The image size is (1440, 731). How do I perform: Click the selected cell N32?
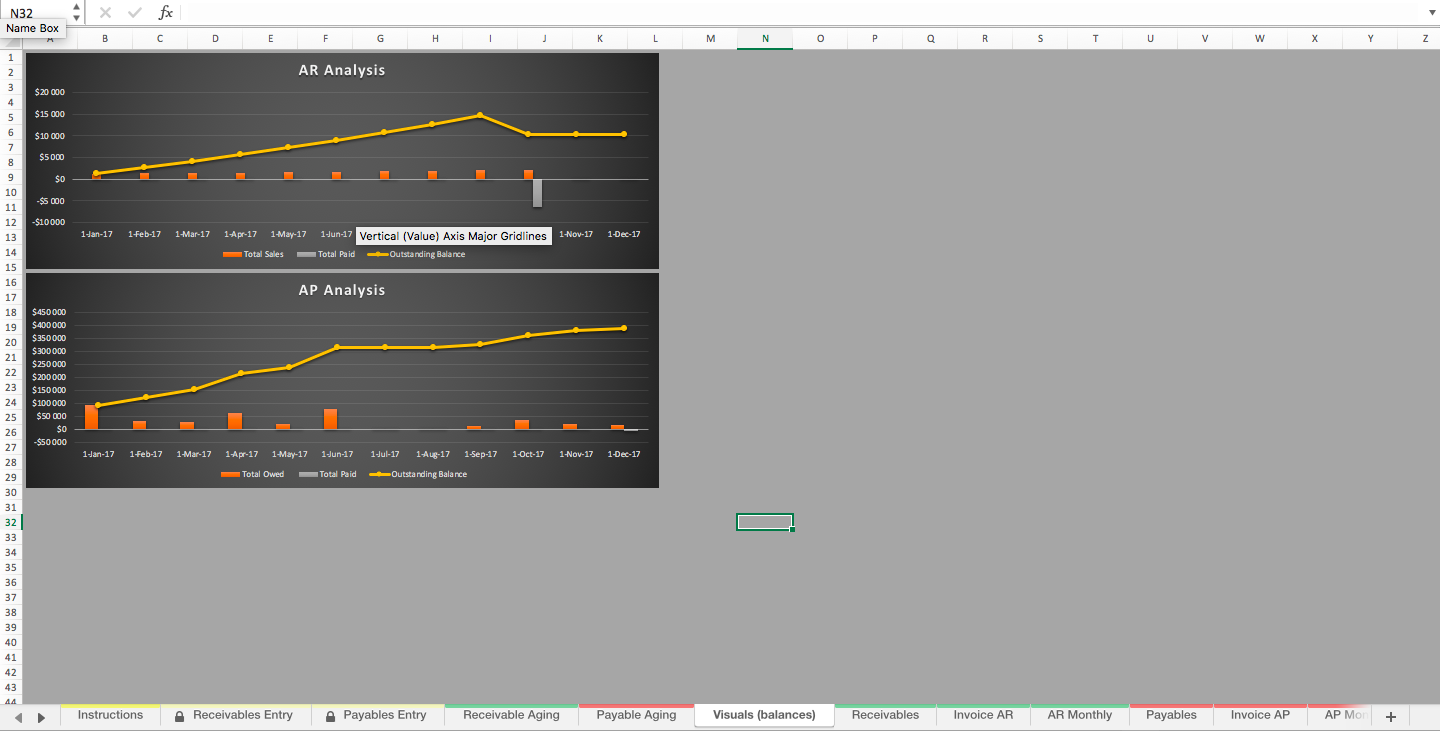(x=765, y=522)
